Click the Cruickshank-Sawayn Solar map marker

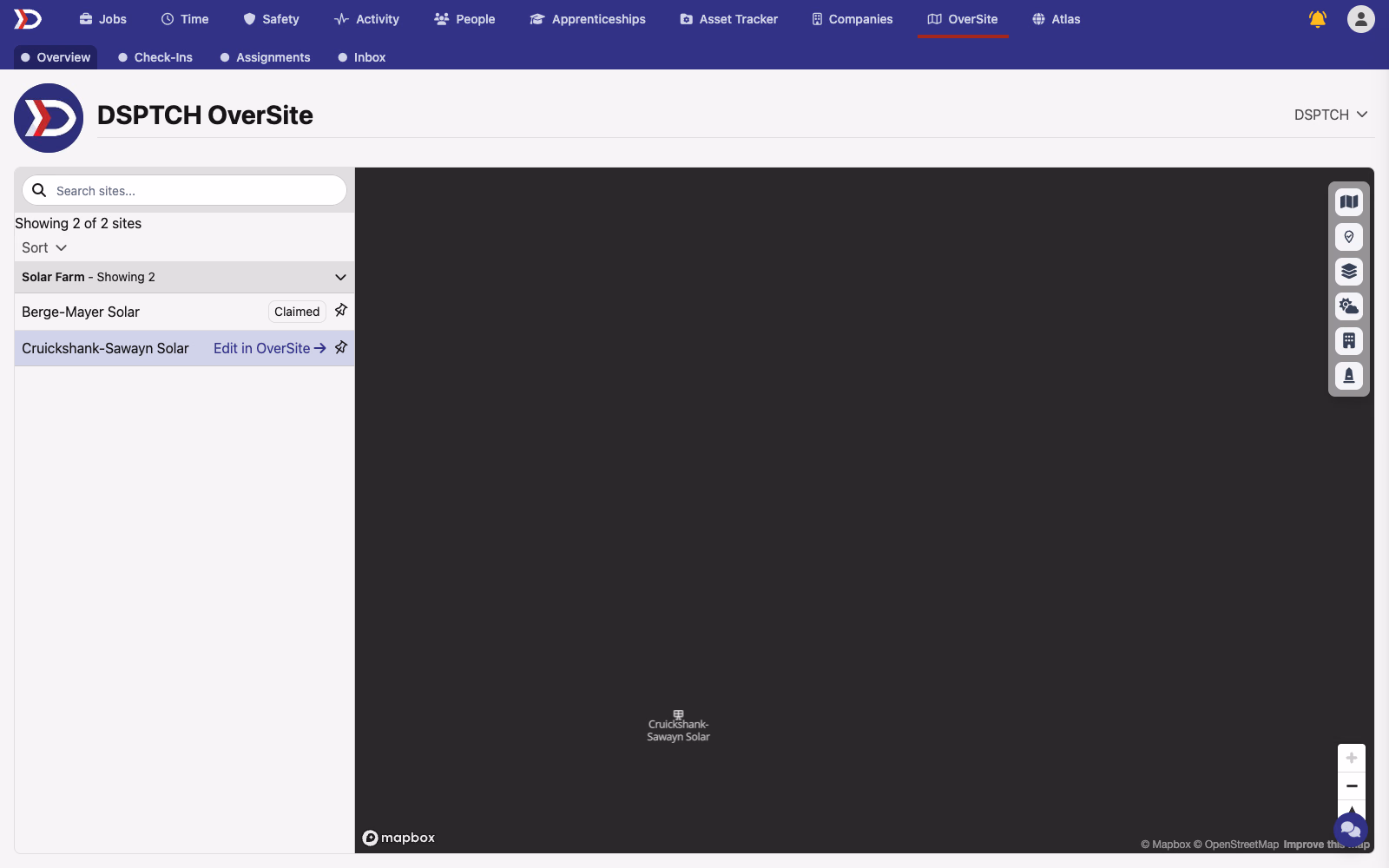[678, 726]
